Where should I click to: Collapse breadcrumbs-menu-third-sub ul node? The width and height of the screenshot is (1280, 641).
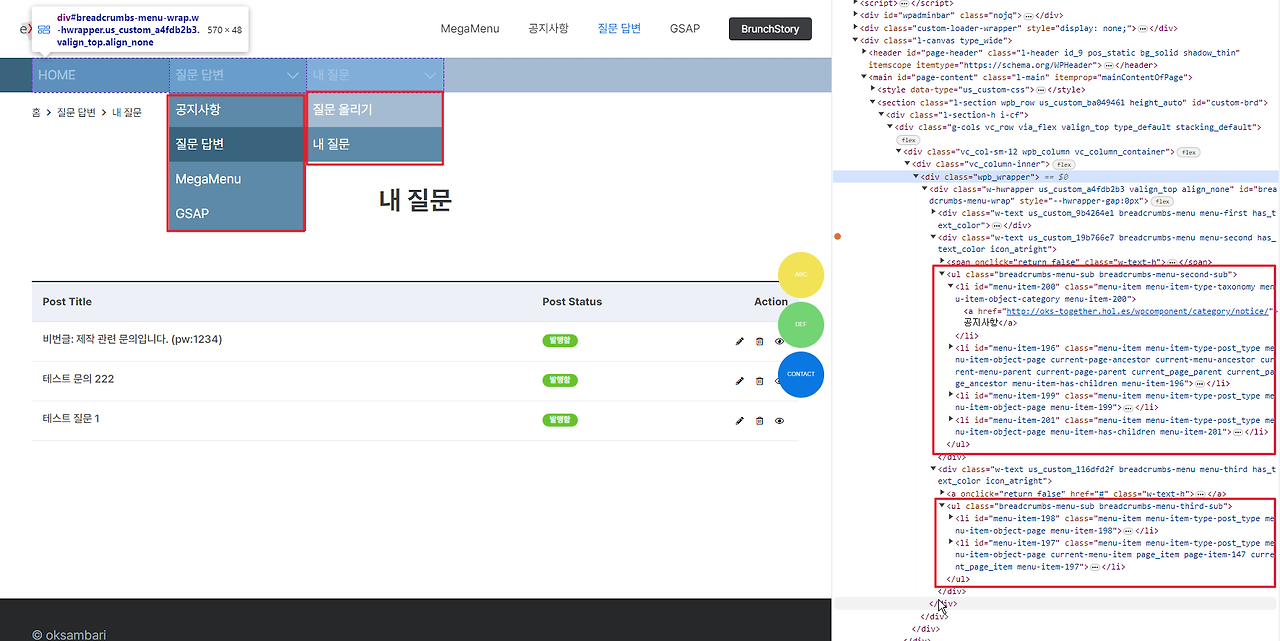pyautogui.click(x=942, y=506)
